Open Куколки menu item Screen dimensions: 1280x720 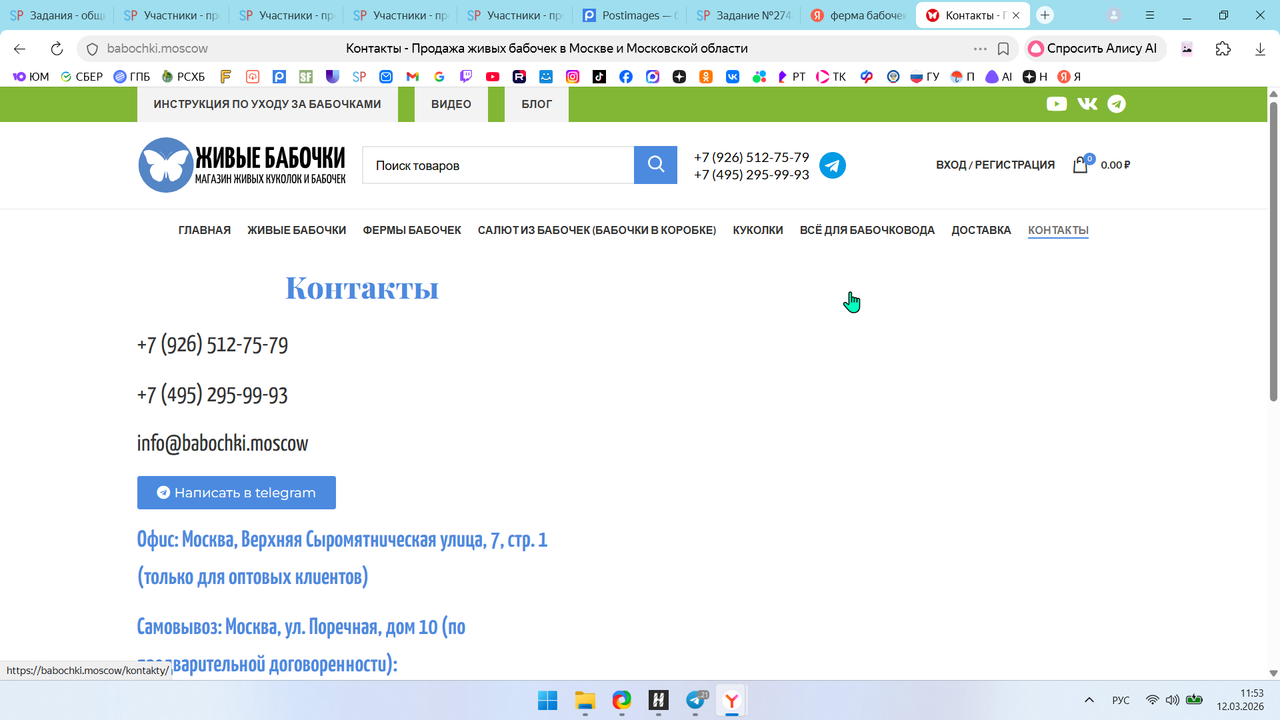click(758, 230)
